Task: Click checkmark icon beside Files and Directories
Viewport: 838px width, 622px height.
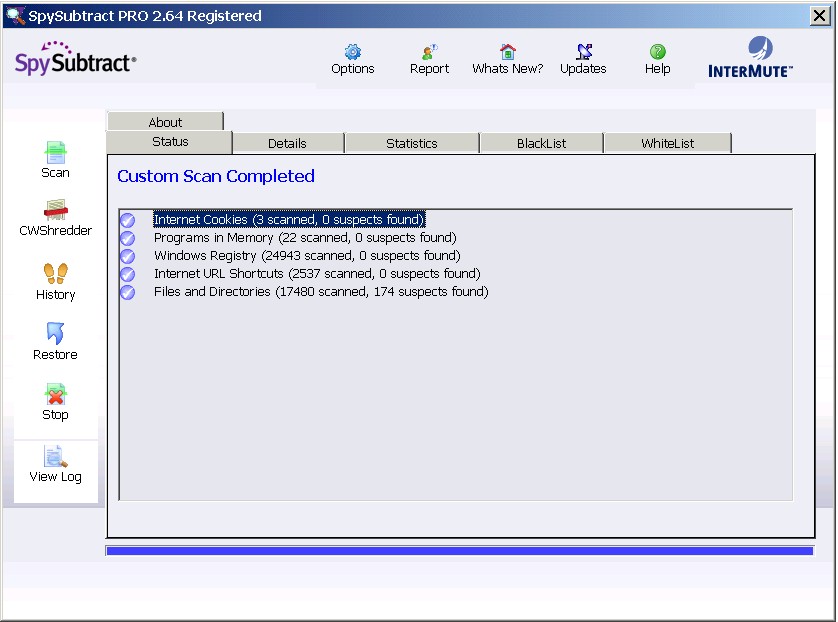Action: 128,293
